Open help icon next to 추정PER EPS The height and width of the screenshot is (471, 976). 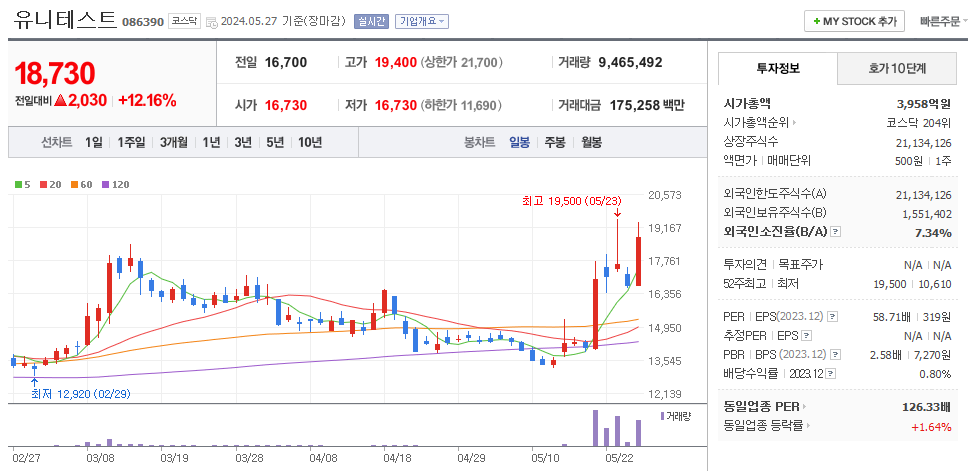pos(807,336)
